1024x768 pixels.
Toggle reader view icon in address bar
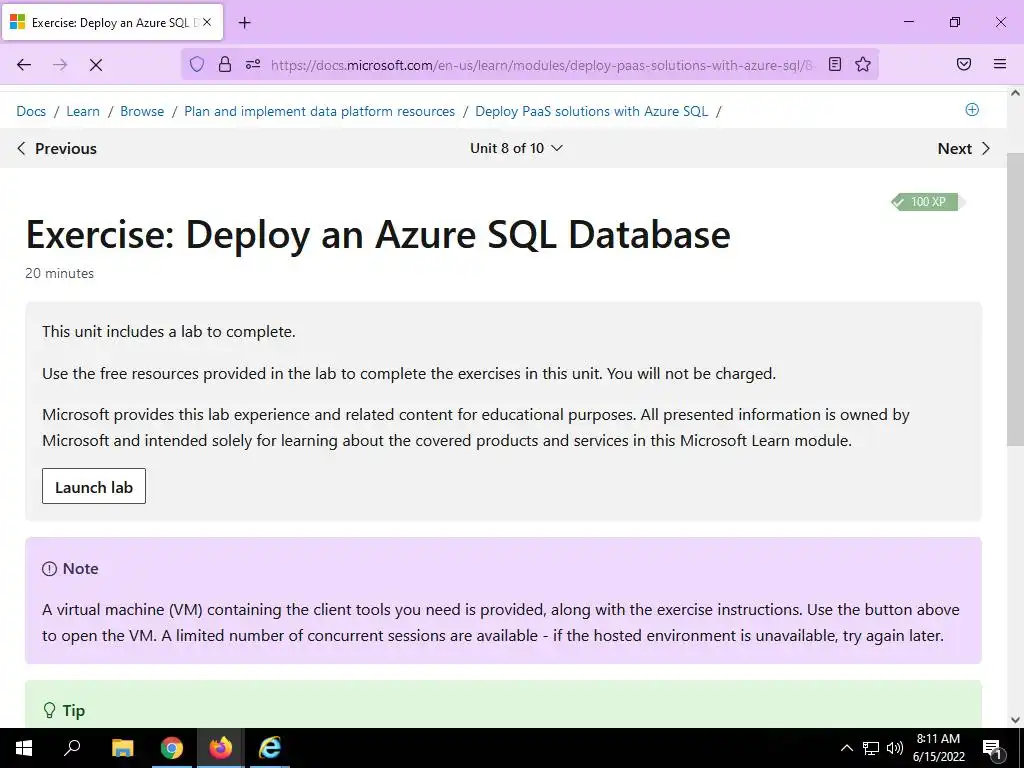click(835, 64)
